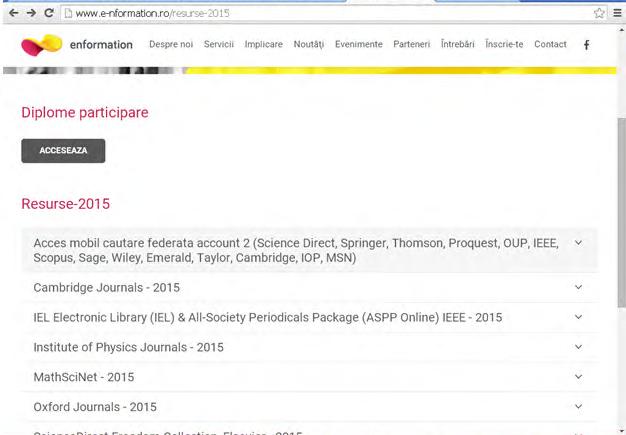The image size is (626, 435).
Task: Select the IEL Electronic Library row text
Action: click(x=267, y=317)
